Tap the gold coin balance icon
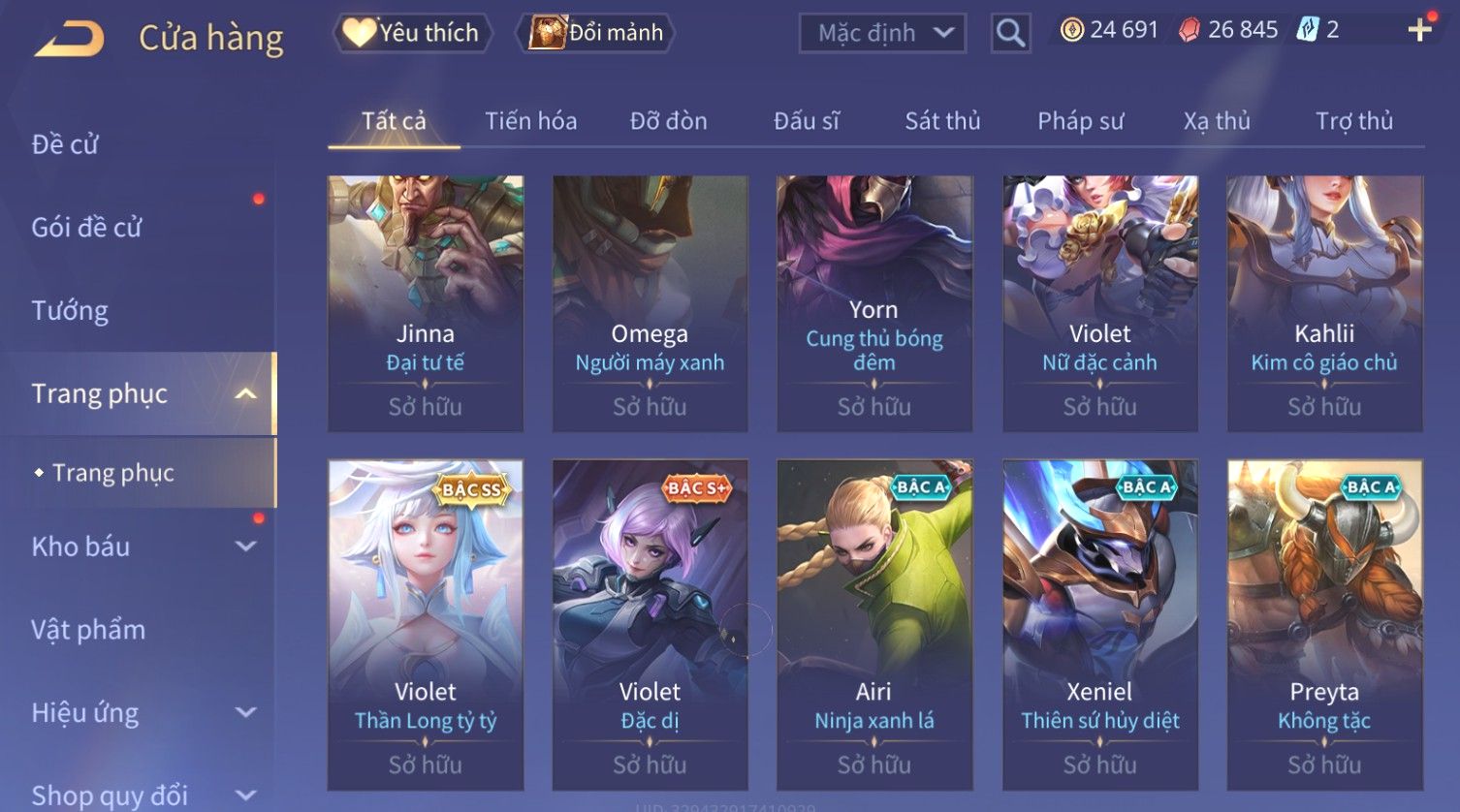 (1071, 30)
